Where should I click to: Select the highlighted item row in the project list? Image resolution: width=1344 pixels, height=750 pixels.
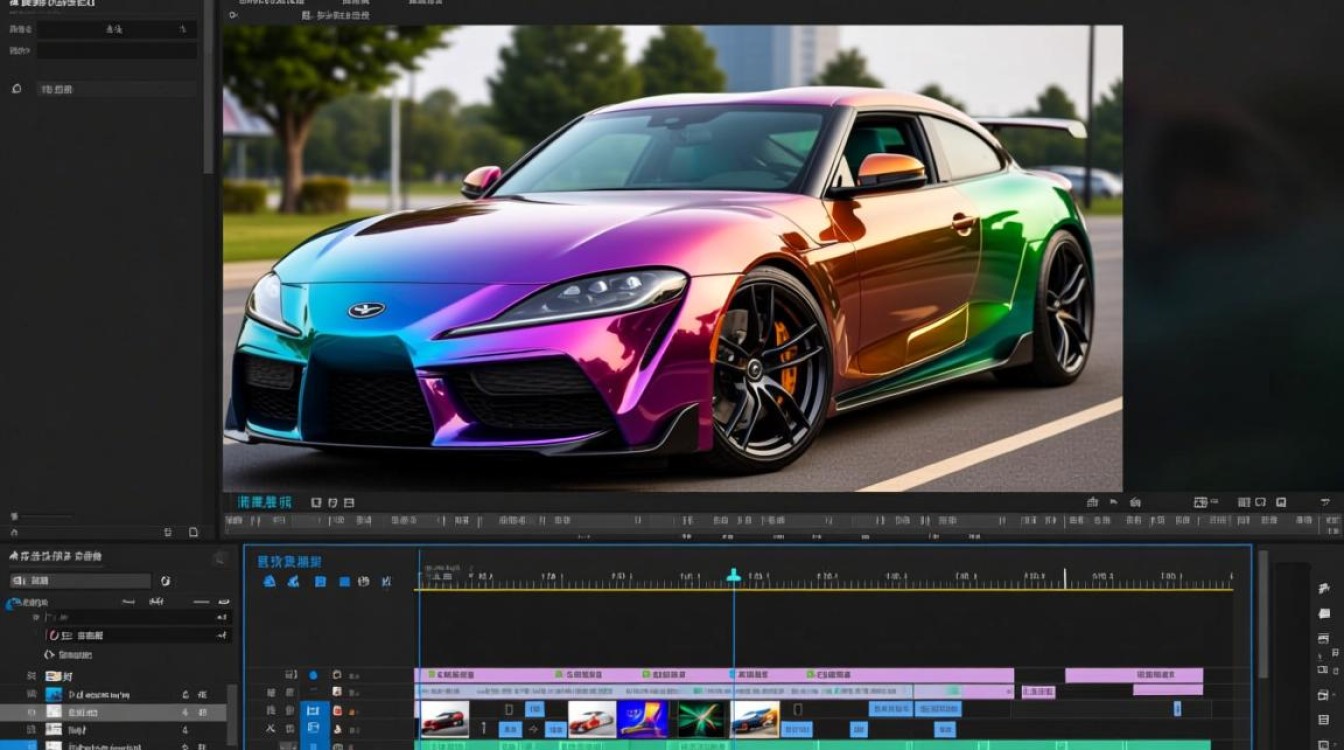(113, 712)
